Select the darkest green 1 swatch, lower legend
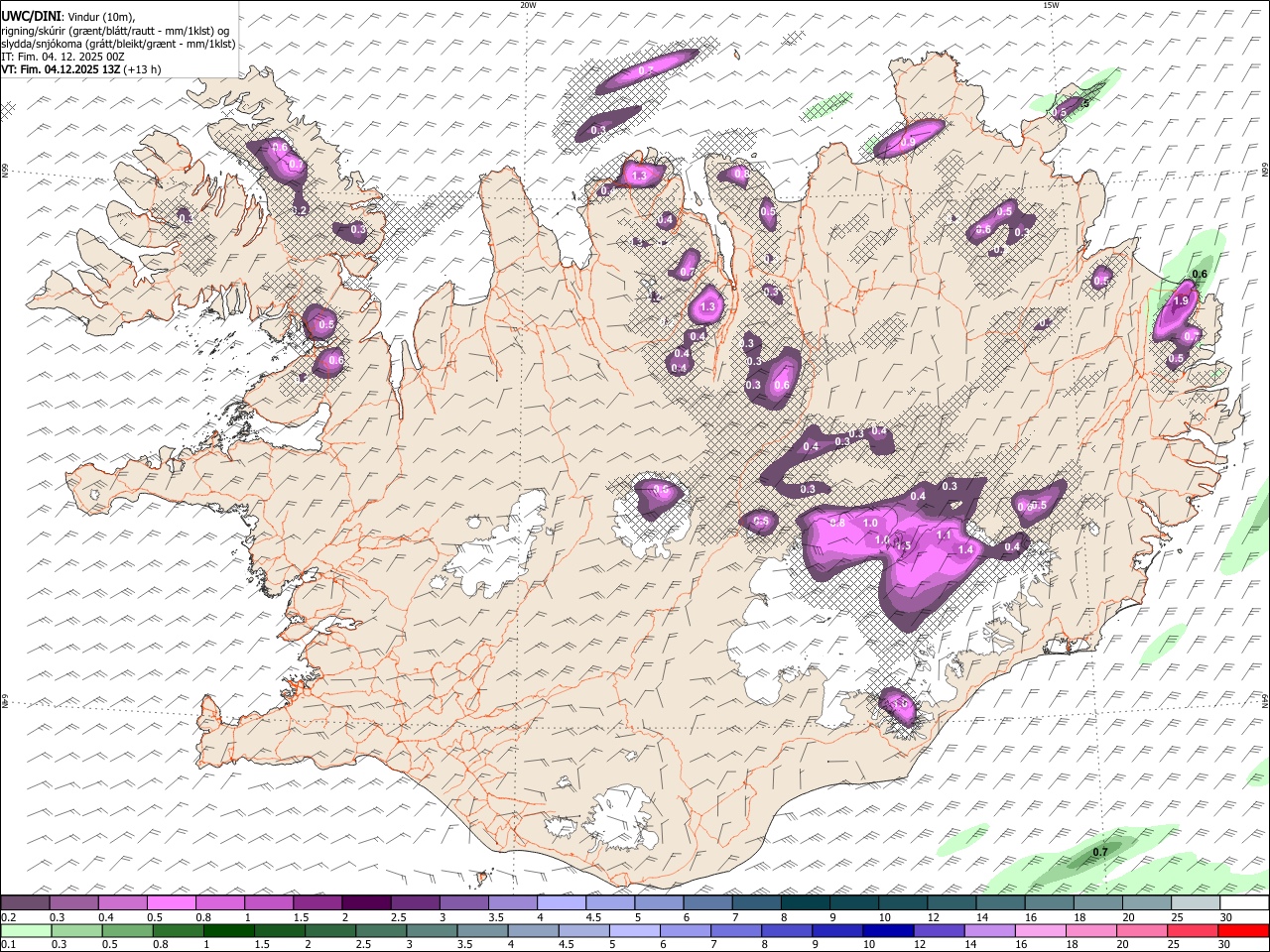 [228, 931]
